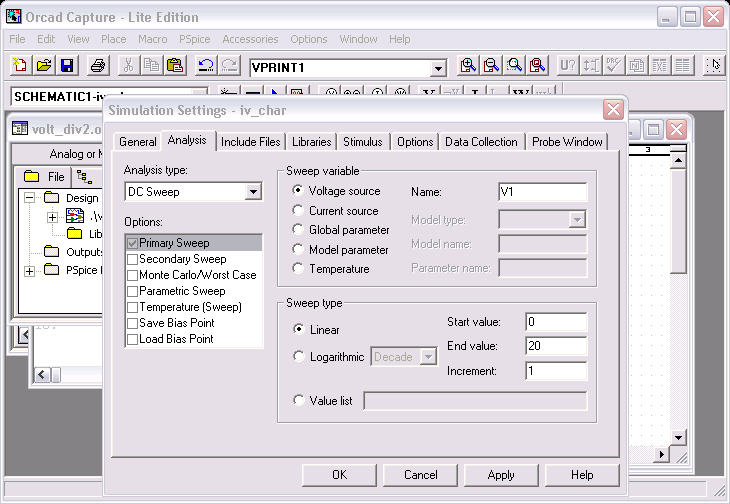730x504 pixels.
Task: Check the Temperature (Sweep) option
Action: 132,307
